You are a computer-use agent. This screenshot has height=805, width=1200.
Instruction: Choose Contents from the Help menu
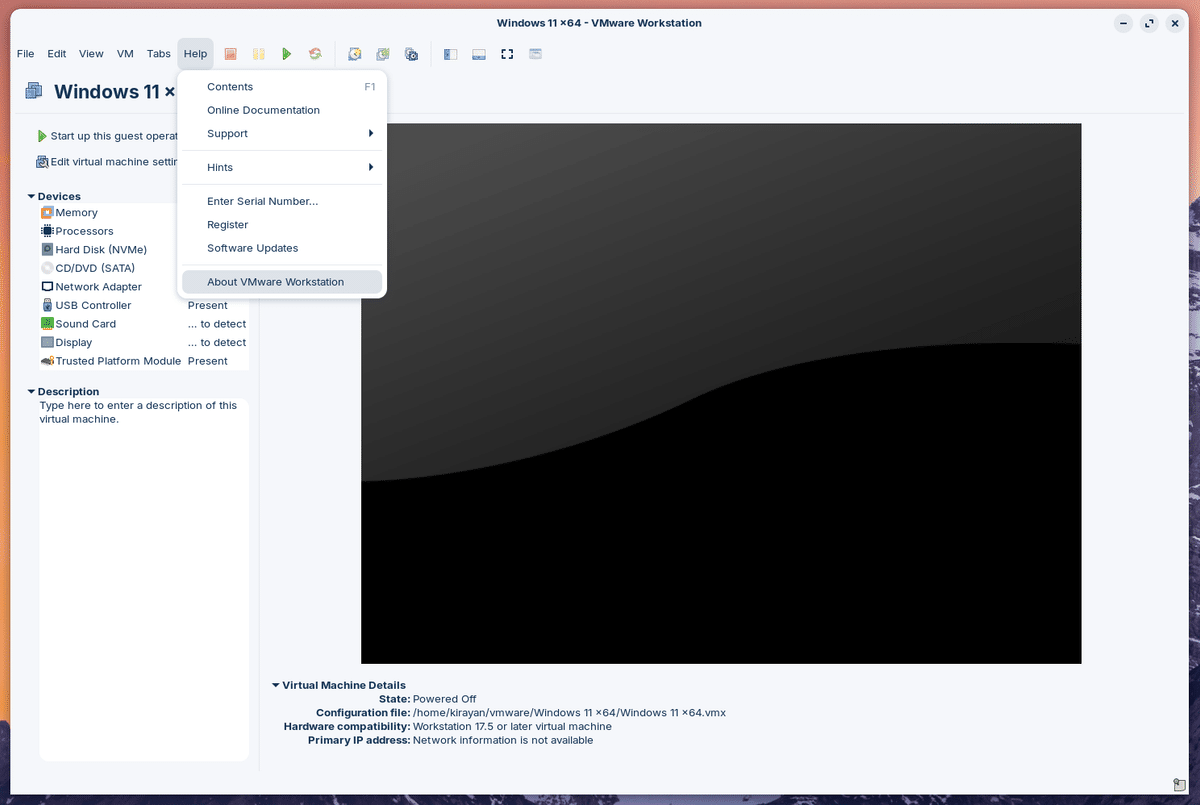pos(281,87)
